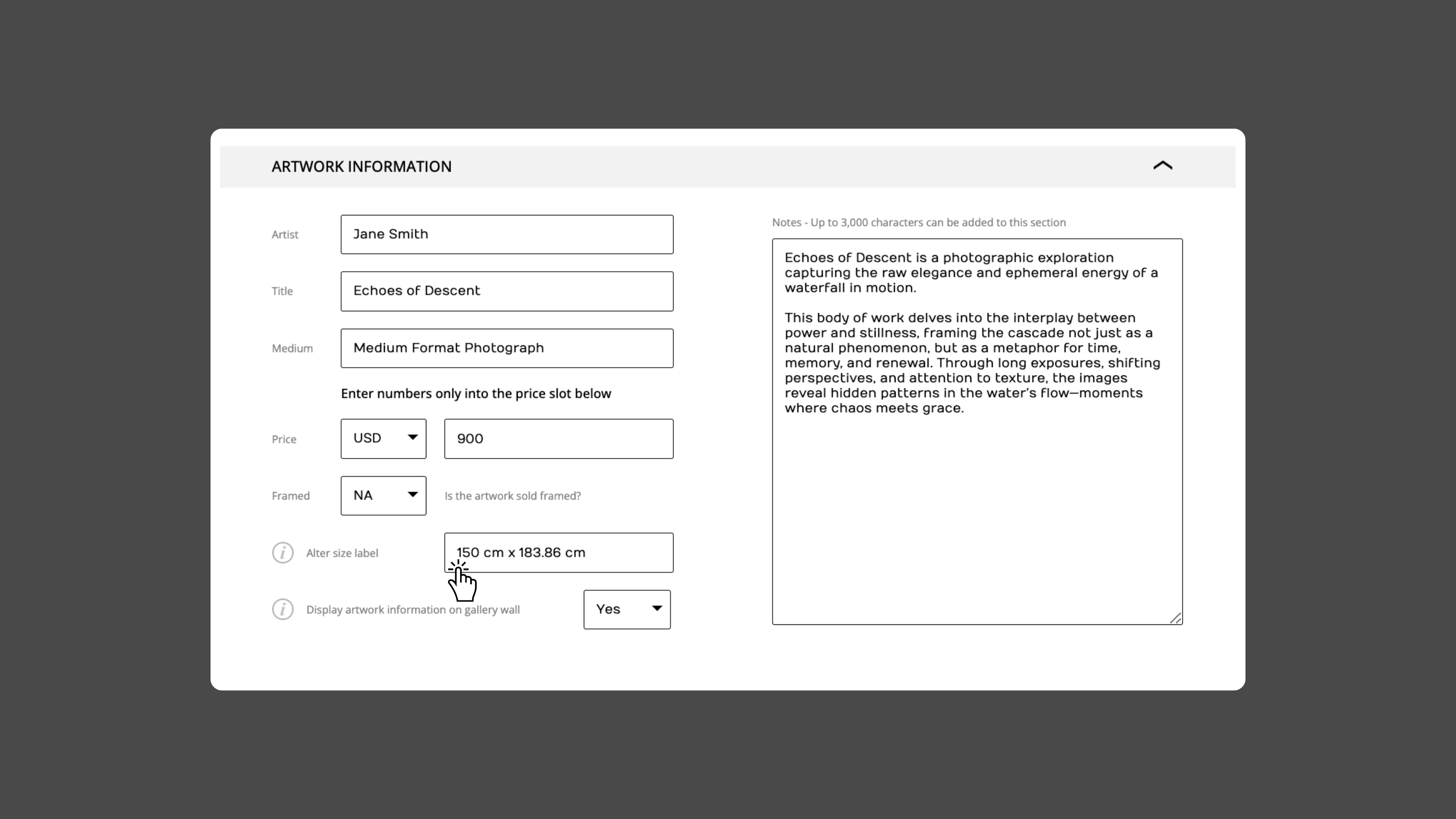The width and height of the screenshot is (1456, 819).
Task: Click the Notes textarea resize handle
Action: [x=1175, y=617]
